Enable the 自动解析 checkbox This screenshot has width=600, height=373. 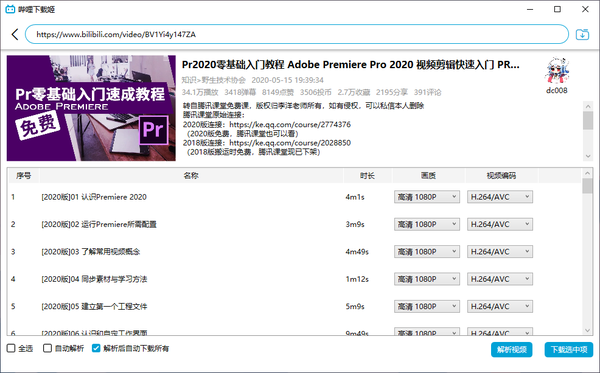47,348
